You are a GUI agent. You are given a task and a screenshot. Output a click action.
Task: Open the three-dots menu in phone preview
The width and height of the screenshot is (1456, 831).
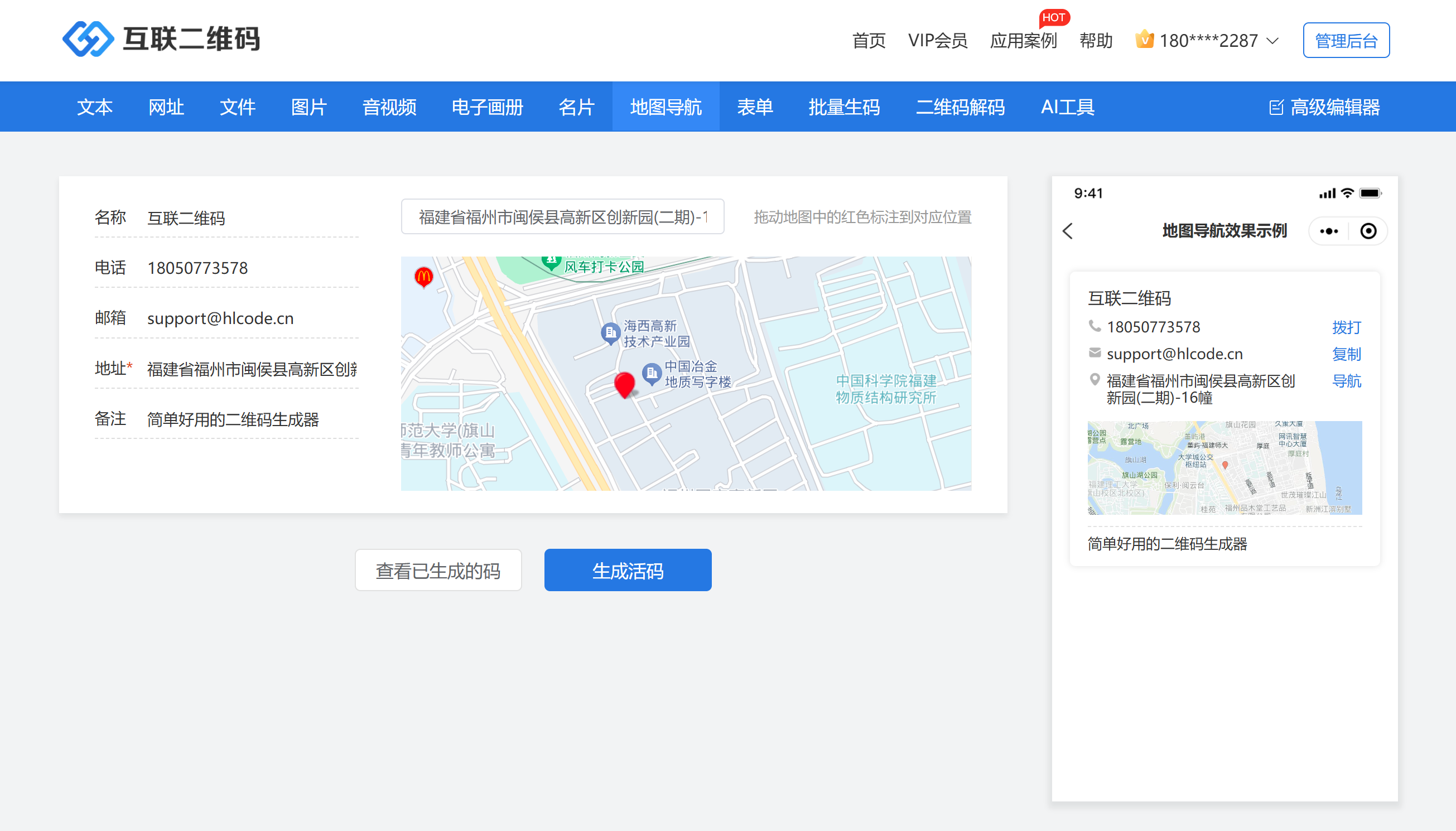coord(1329,231)
